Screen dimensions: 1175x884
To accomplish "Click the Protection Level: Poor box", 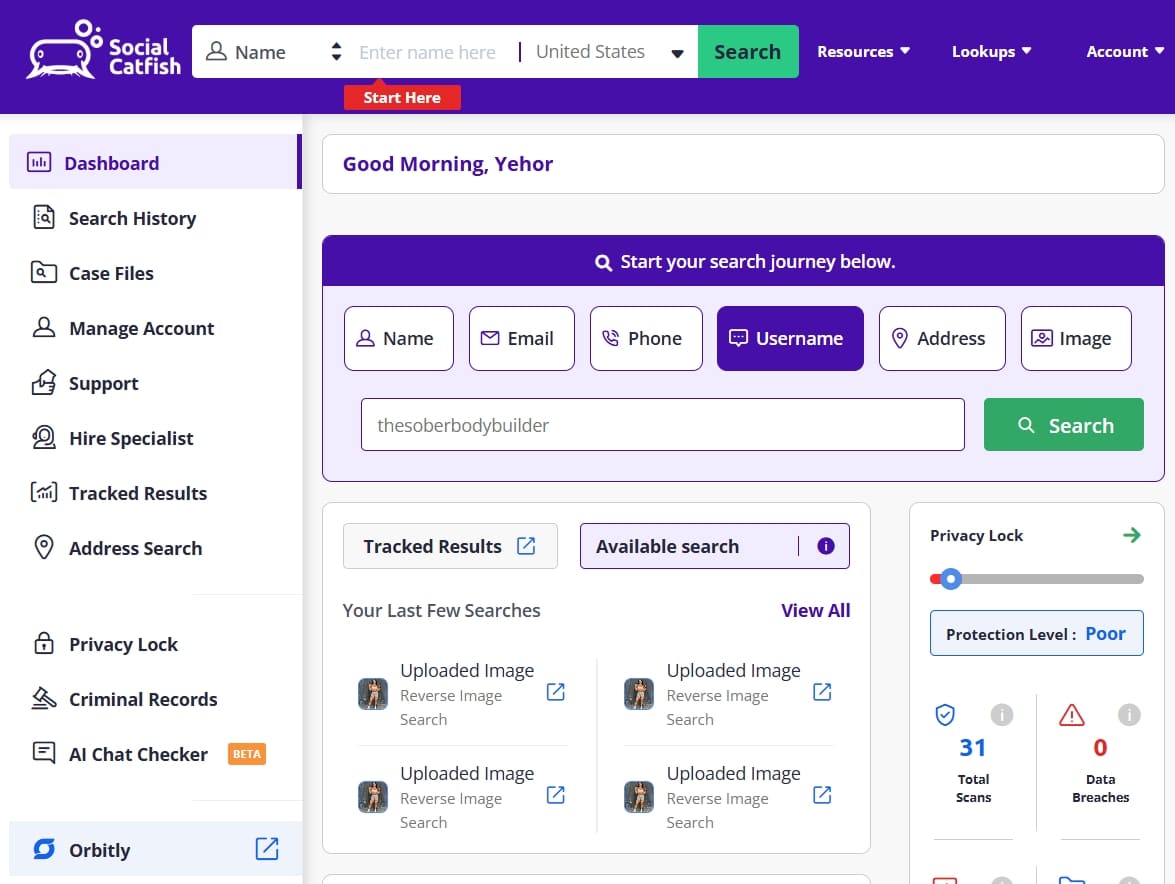I will [x=1036, y=633].
